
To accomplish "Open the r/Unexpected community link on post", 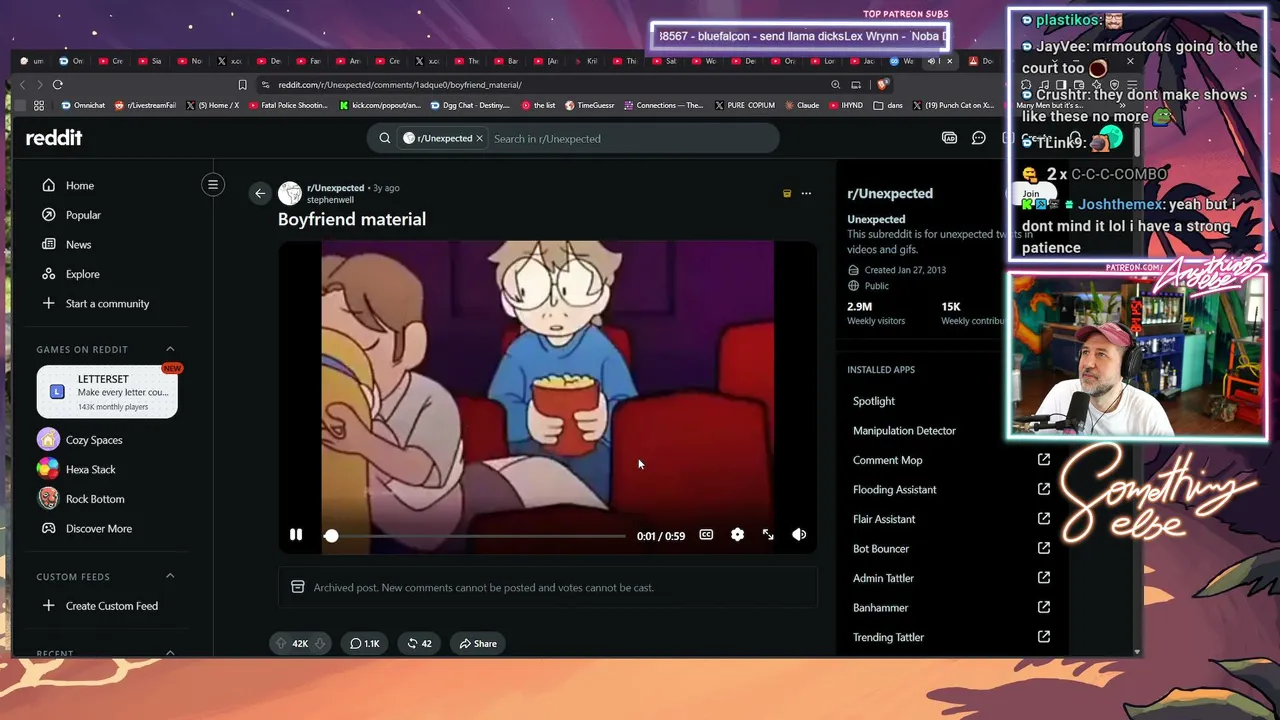I will click(335, 188).
